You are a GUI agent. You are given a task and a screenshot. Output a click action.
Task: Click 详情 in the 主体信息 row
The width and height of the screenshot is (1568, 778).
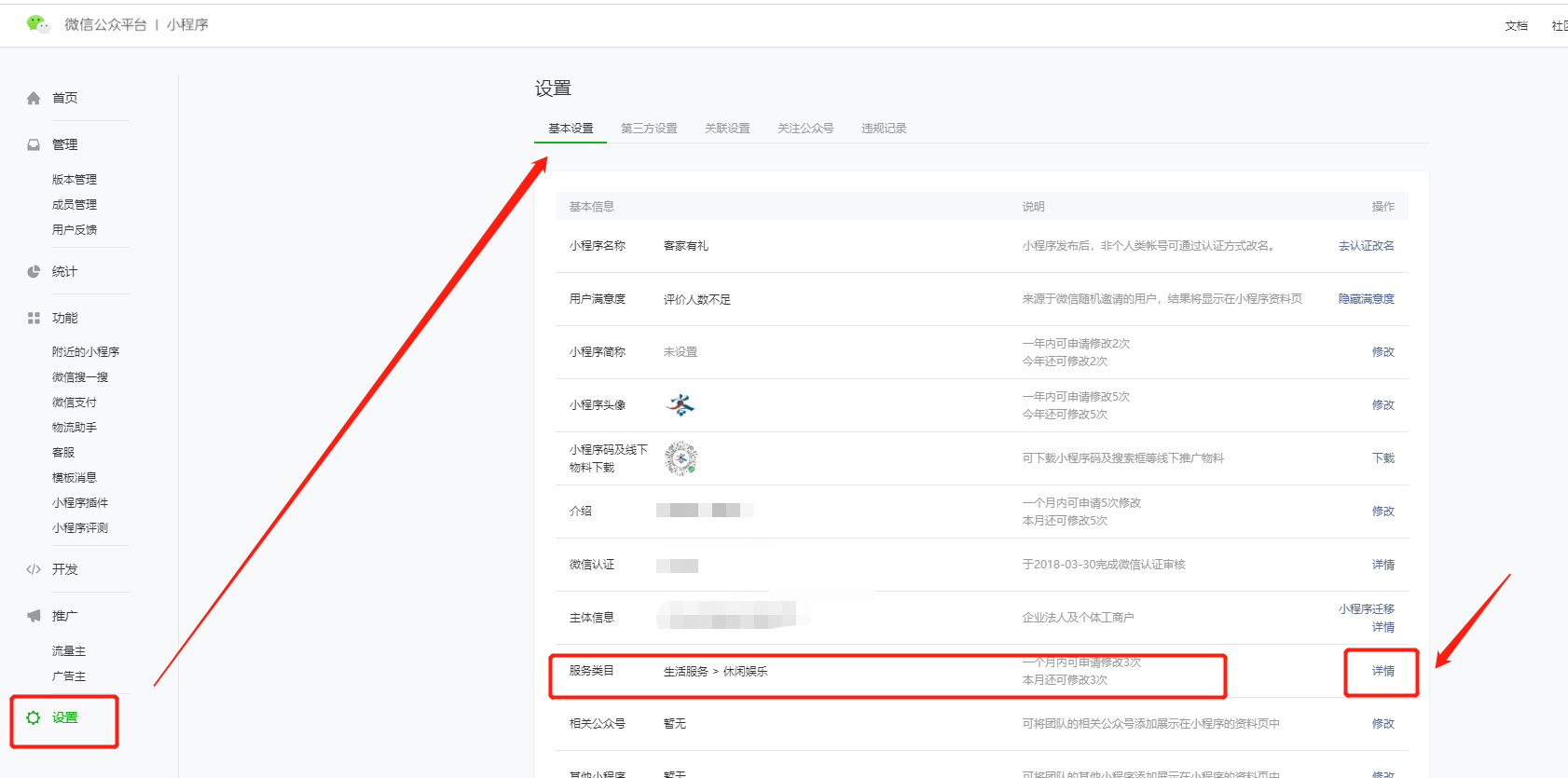pyautogui.click(x=1383, y=627)
